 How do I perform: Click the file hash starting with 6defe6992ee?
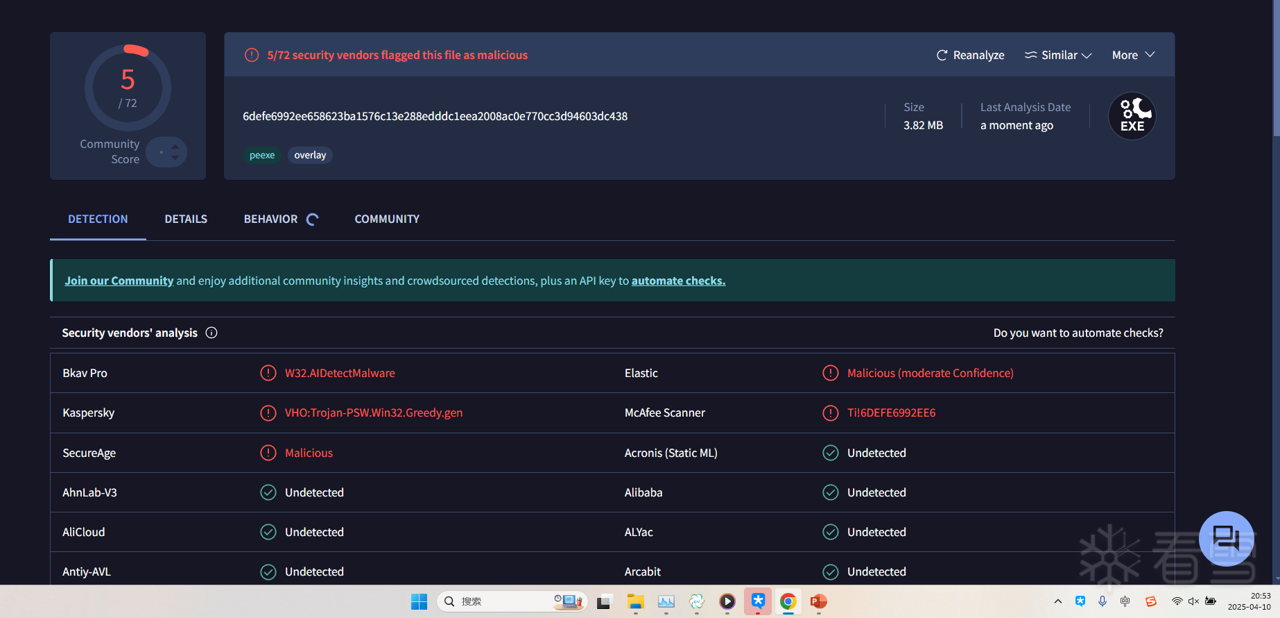coord(435,116)
